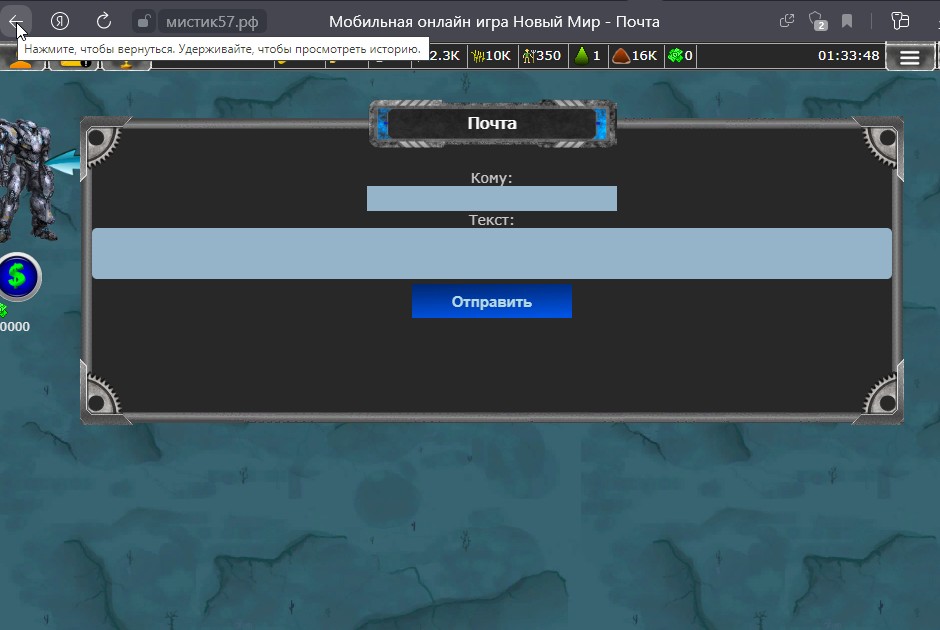Click the green gem resource counter

pos(681,56)
